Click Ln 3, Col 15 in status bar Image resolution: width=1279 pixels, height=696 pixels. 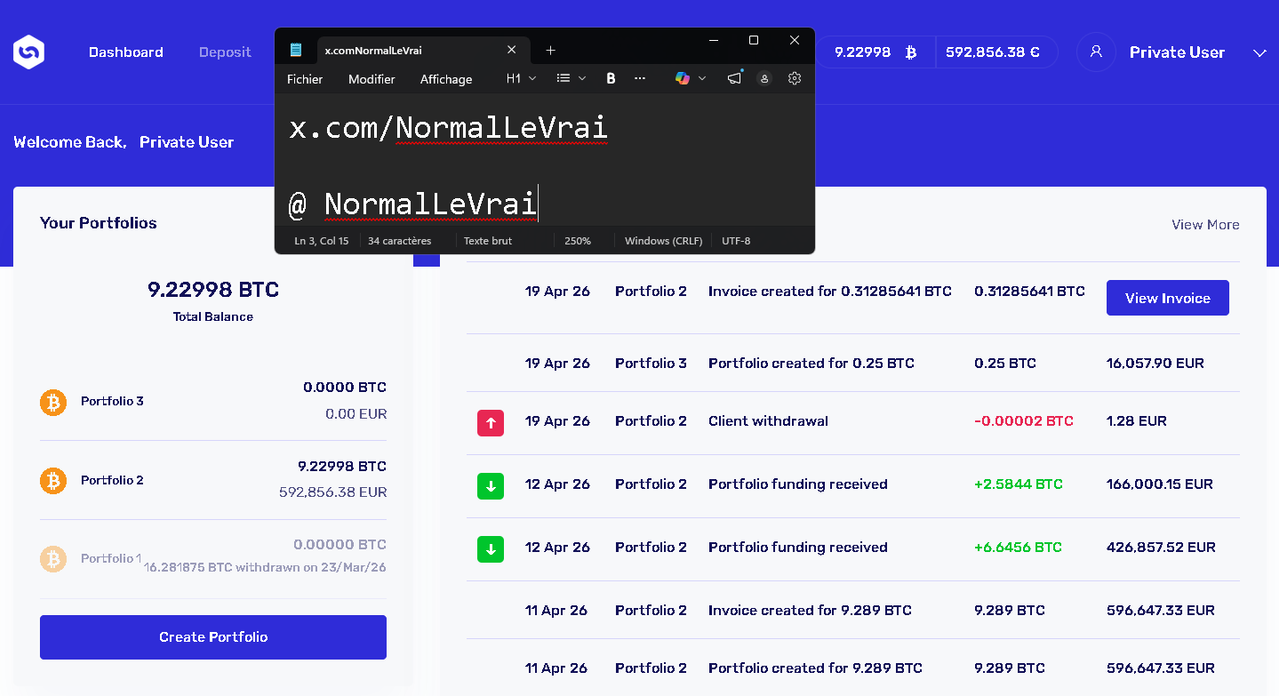coord(321,241)
